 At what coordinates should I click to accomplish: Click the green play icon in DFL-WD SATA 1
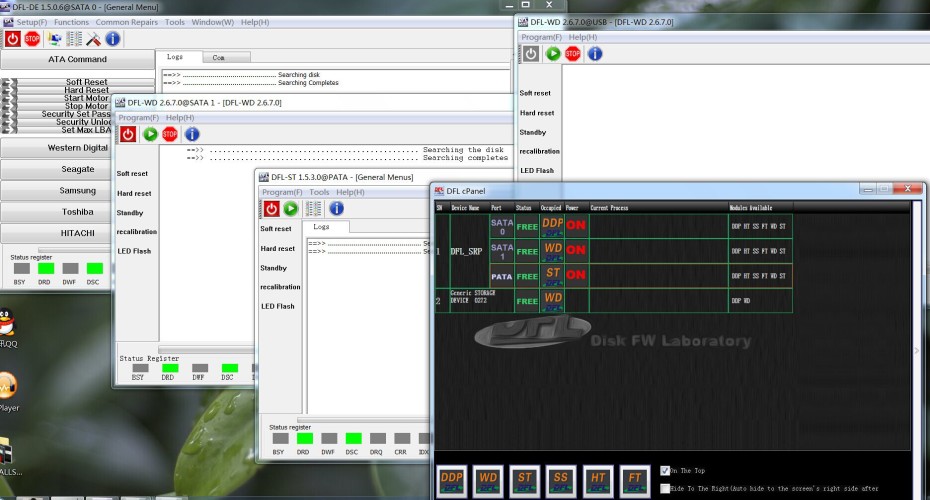[x=150, y=134]
